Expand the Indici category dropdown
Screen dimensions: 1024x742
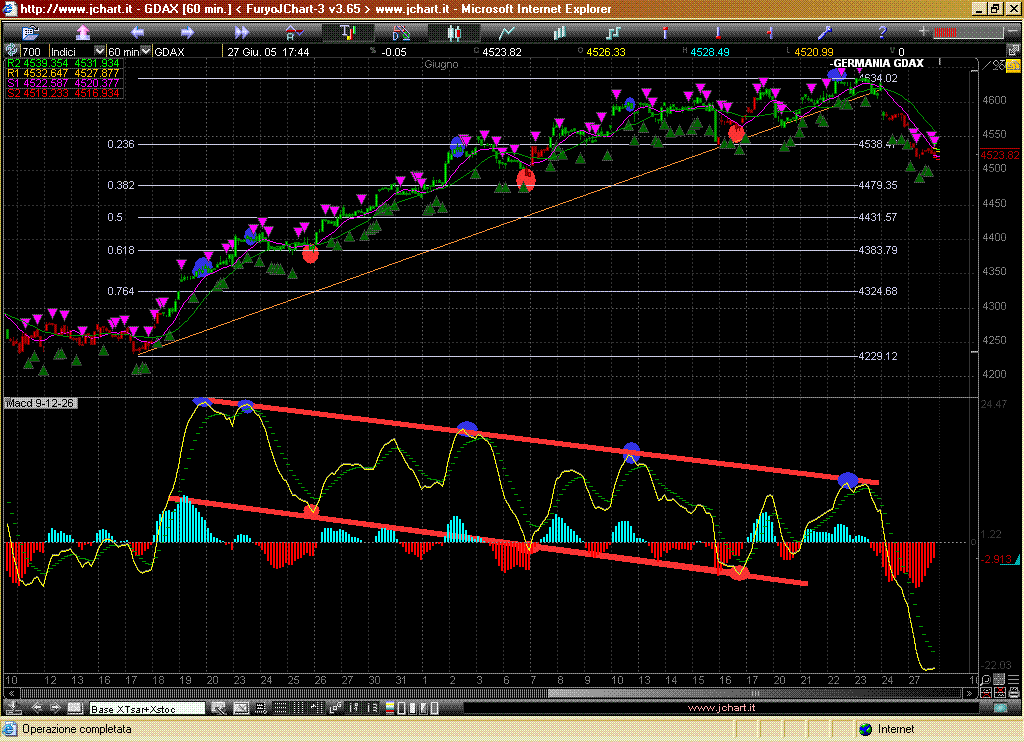(x=99, y=51)
